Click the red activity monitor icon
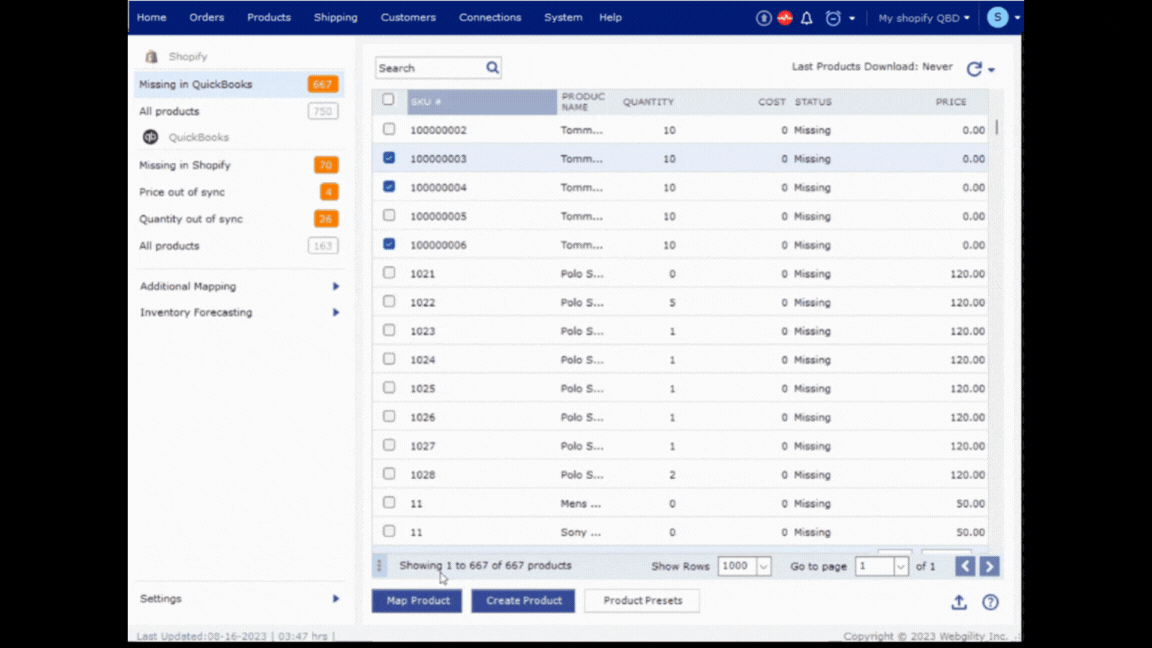Image resolution: width=1152 pixels, height=648 pixels. (x=785, y=18)
